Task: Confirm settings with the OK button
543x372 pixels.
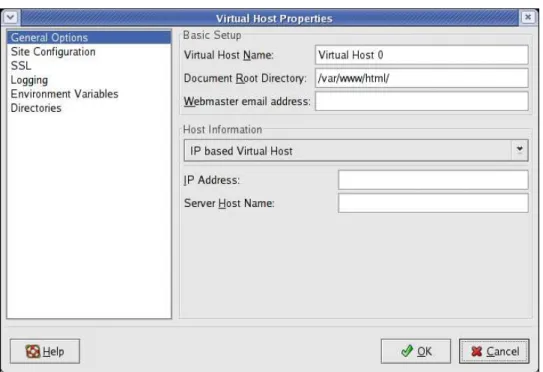Action: pos(416,351)
